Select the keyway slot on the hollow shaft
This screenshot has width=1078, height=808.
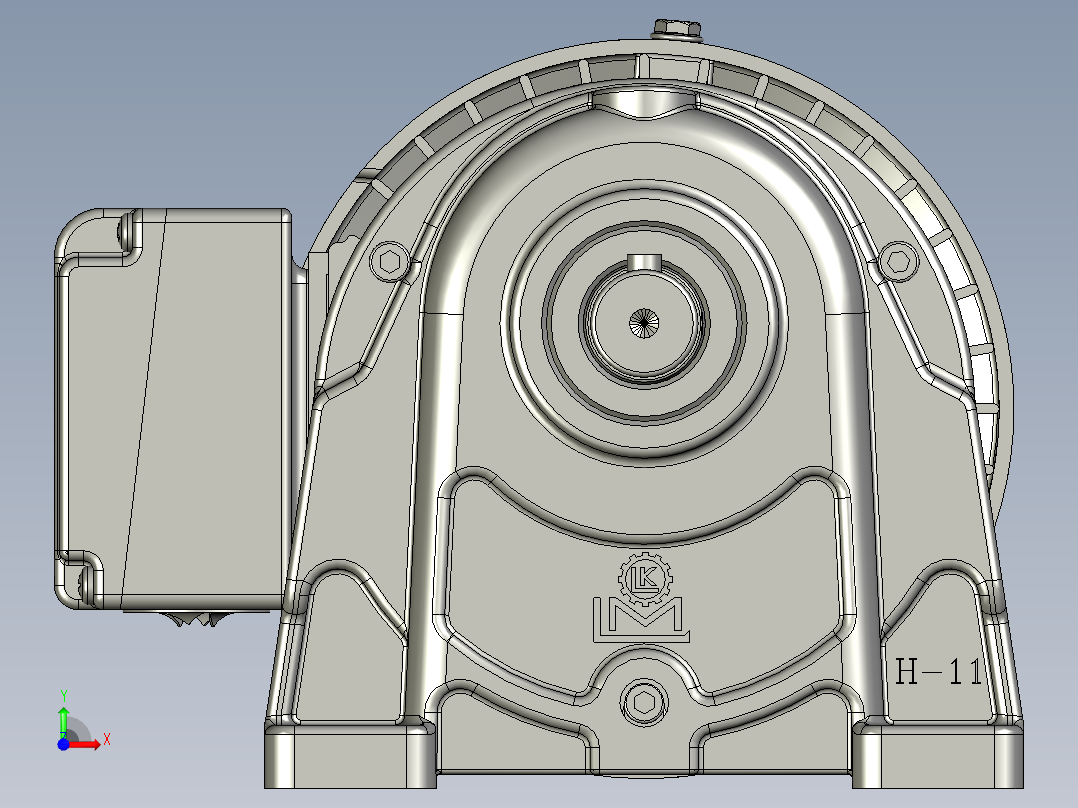[x=644, y=261]
